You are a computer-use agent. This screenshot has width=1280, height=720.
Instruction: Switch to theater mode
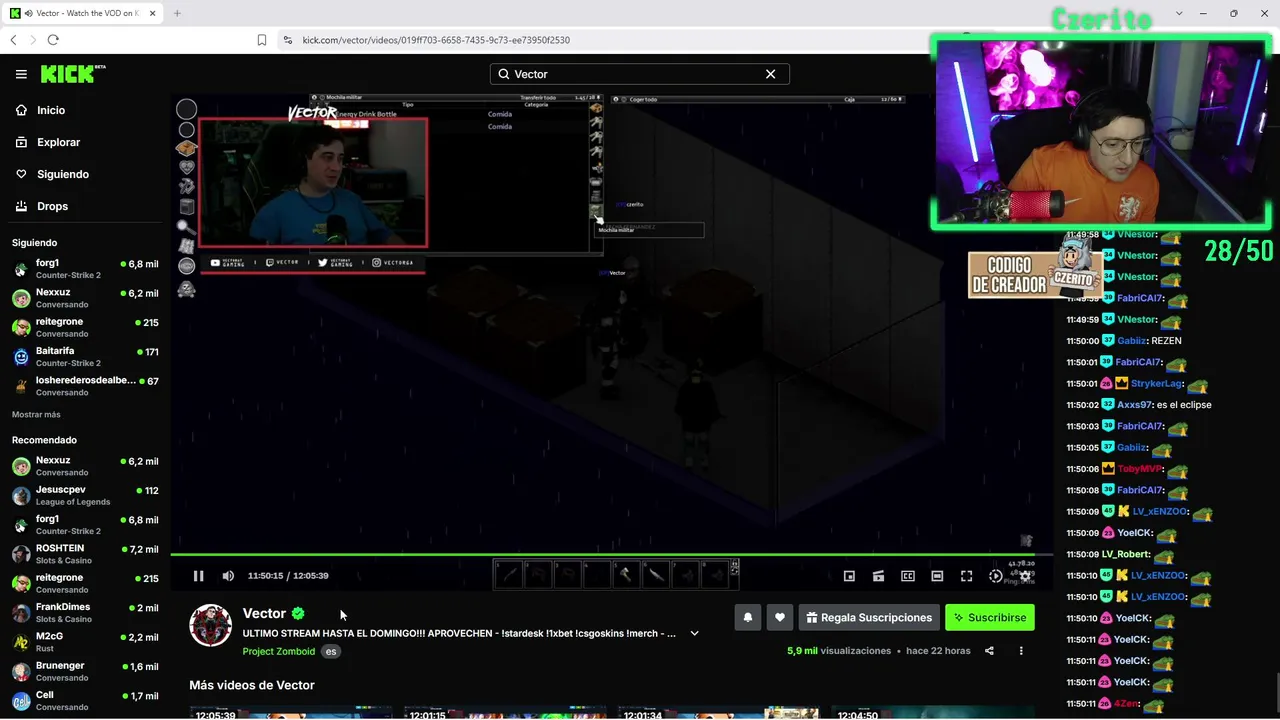[x=937, y=576]
